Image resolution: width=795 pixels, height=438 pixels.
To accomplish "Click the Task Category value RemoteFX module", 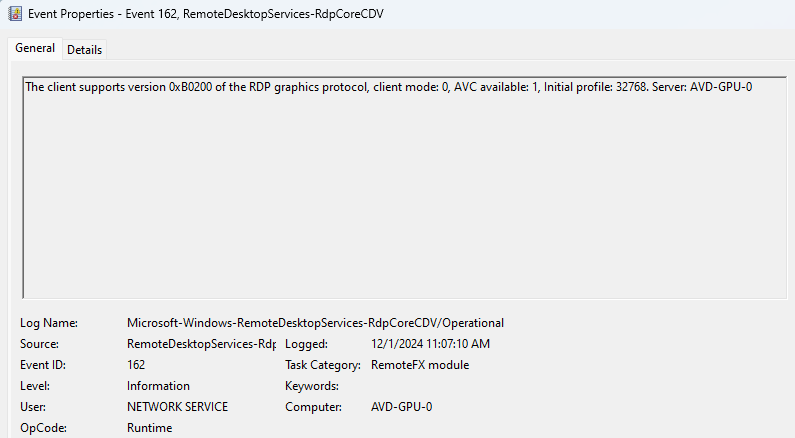I will tap(420, 365).
